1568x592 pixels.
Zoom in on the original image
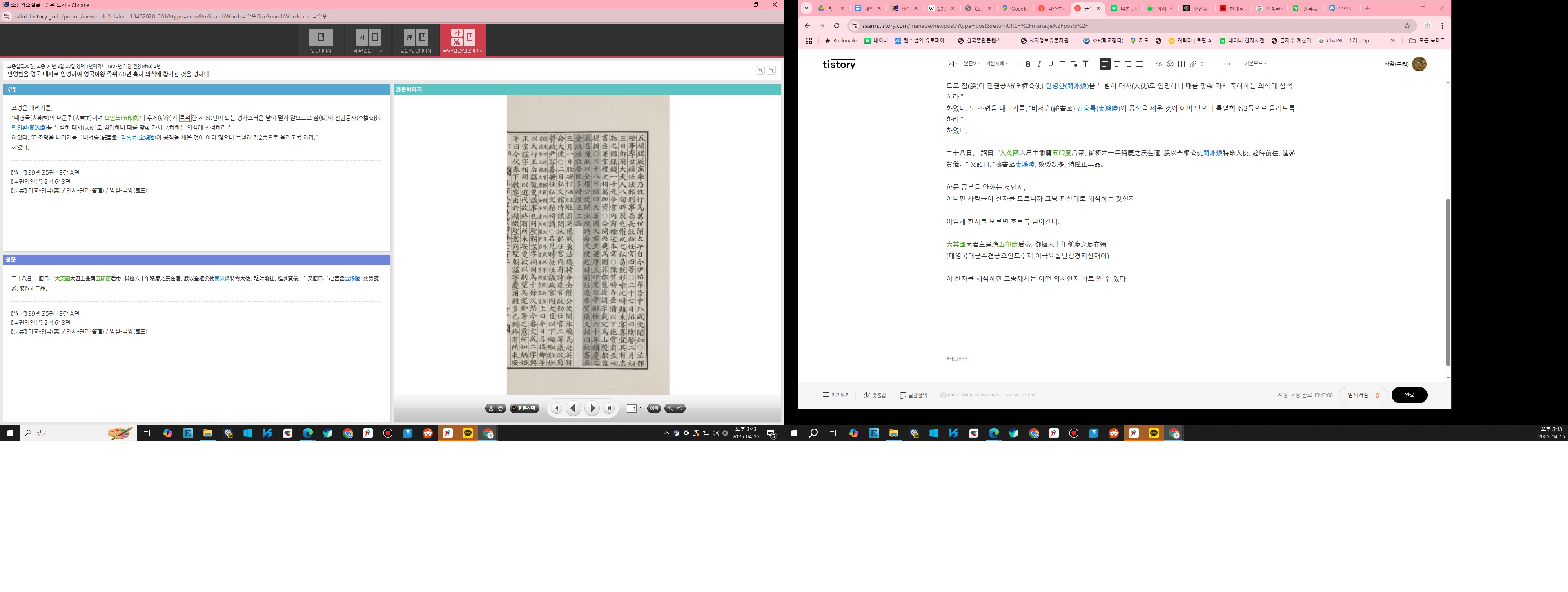tap(670, 409)
